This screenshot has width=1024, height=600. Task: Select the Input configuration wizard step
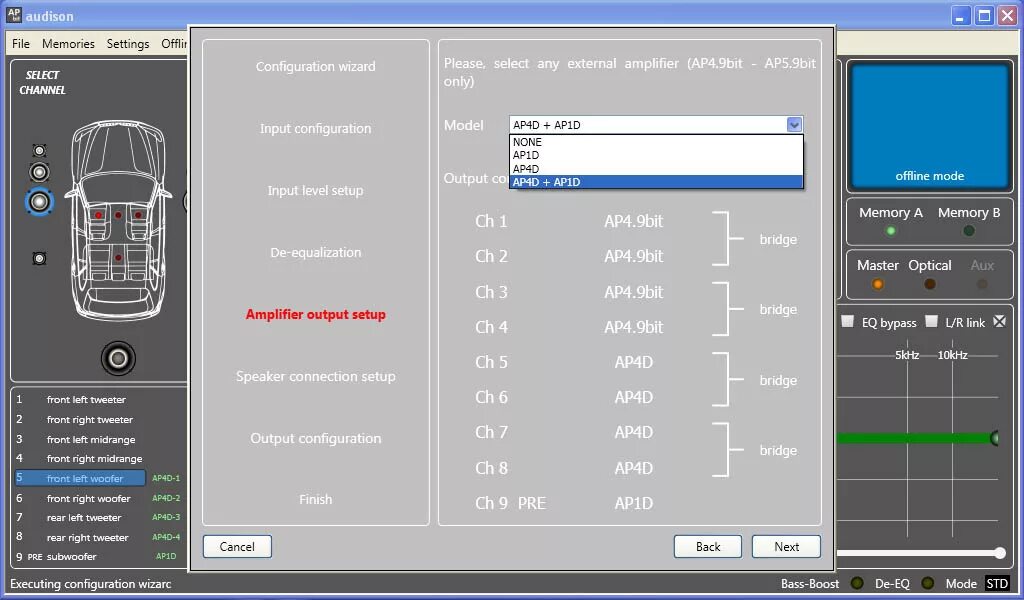(x=315, y=129)
